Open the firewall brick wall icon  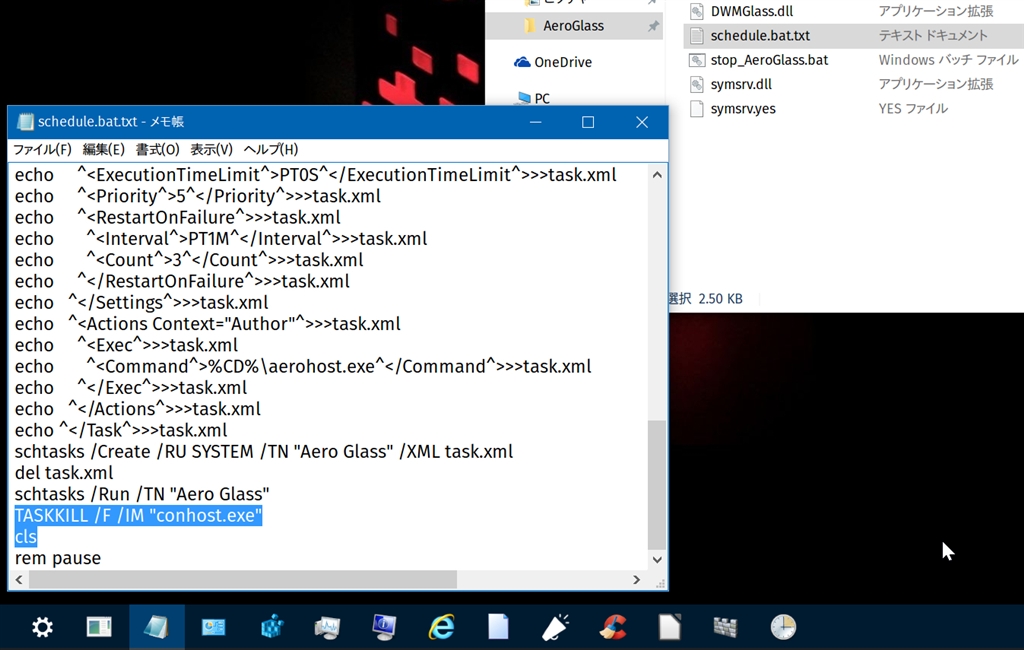(726, 628)
